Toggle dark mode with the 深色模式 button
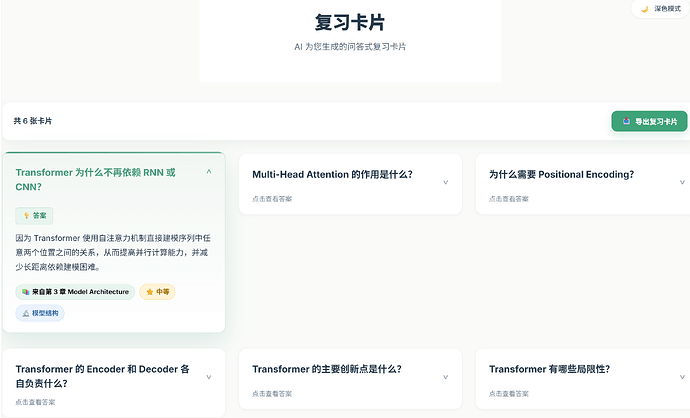 [x=661, y=9]
